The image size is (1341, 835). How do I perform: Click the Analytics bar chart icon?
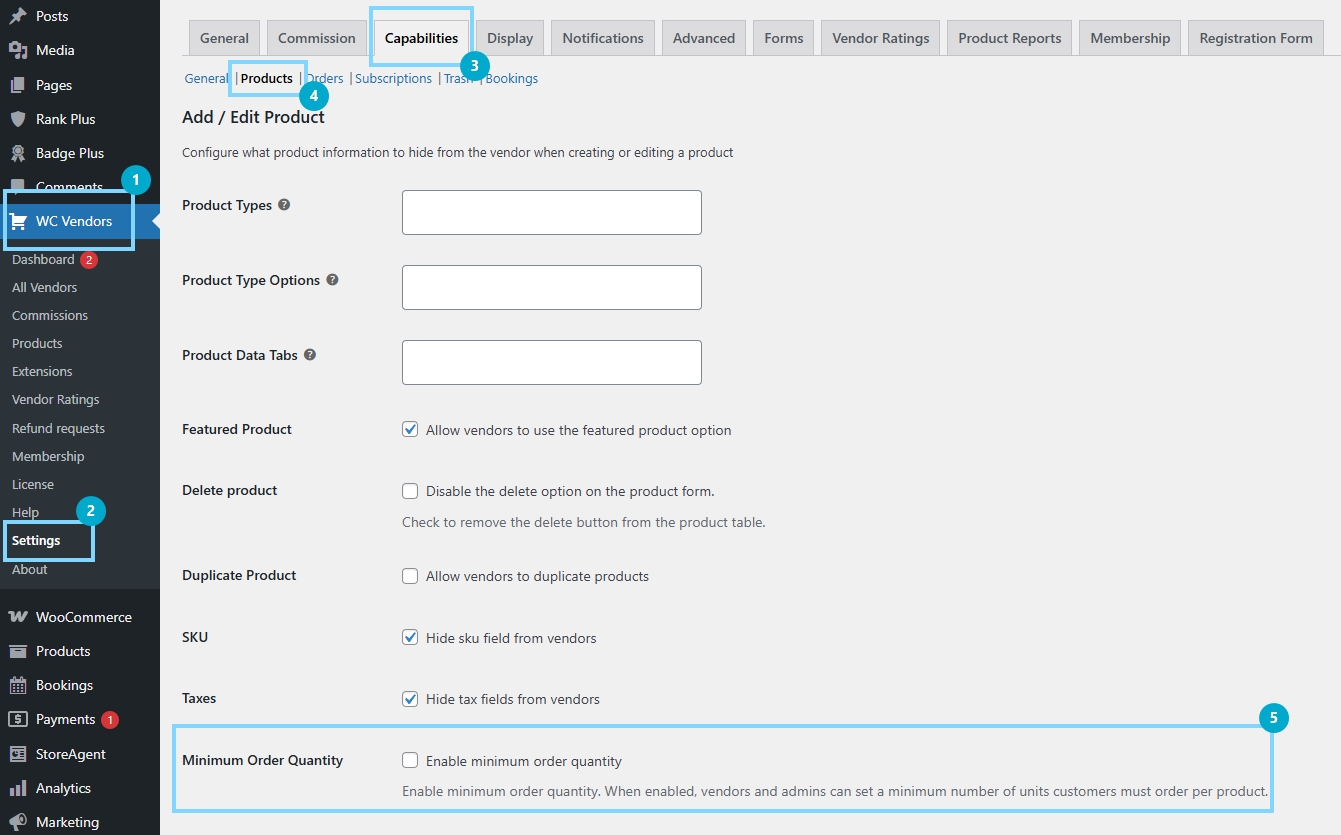pos(18,788)
